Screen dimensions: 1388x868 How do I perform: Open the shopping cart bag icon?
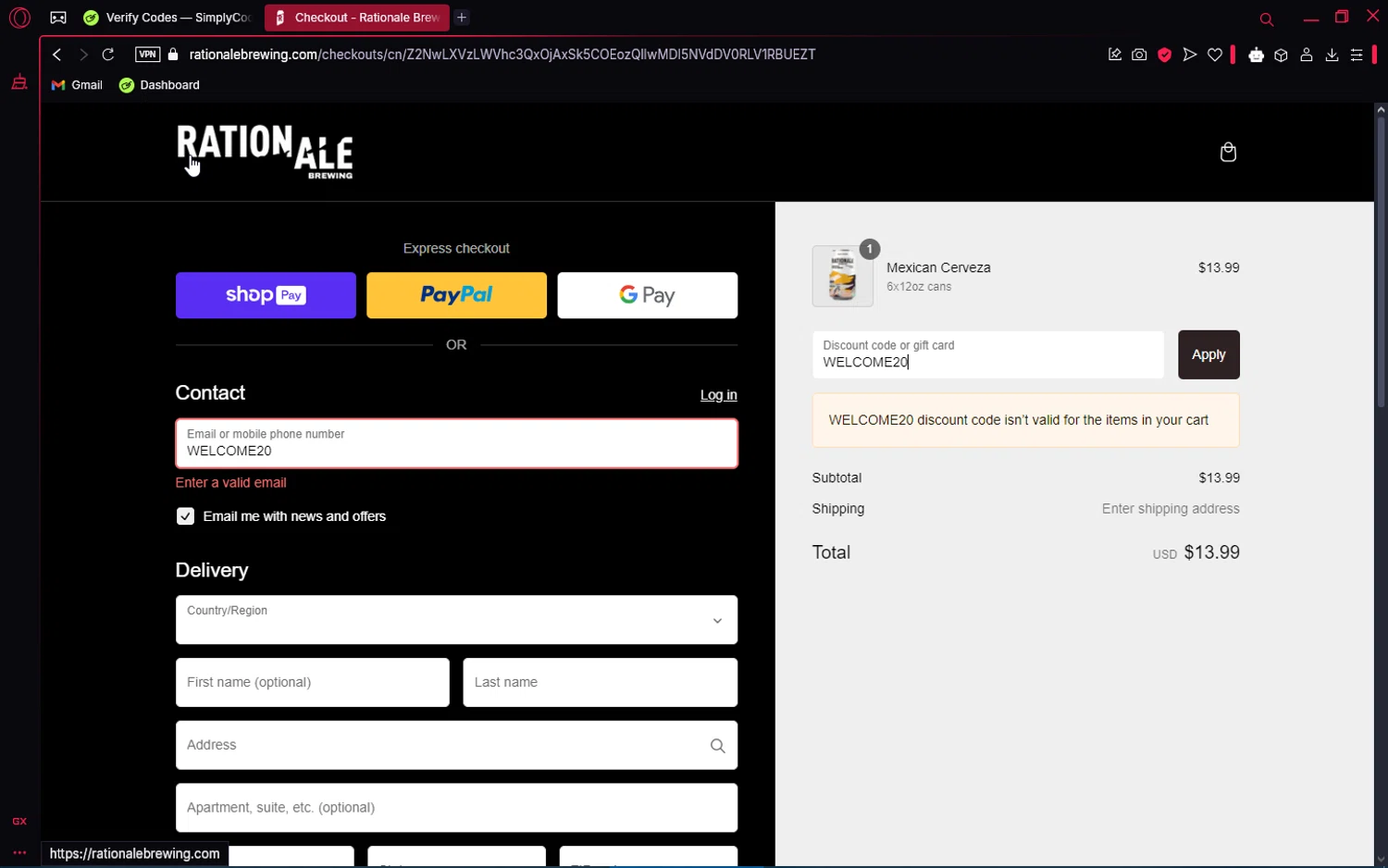tap(1228, 152)
